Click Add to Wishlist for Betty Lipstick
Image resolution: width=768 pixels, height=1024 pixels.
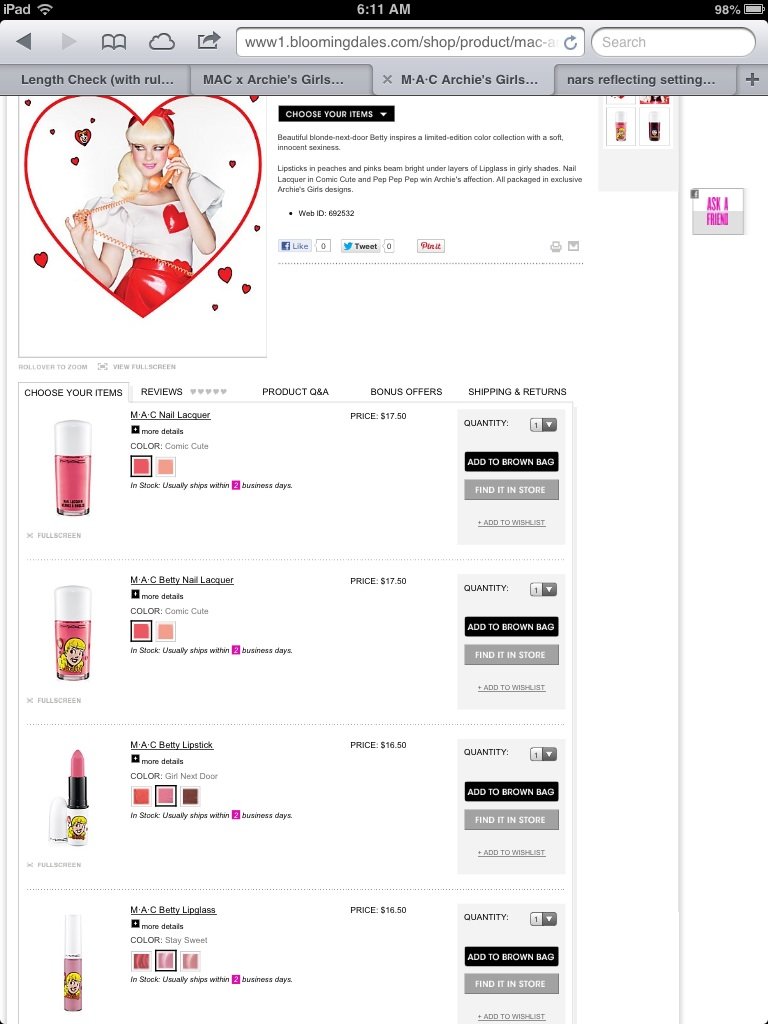pos(511,852)
